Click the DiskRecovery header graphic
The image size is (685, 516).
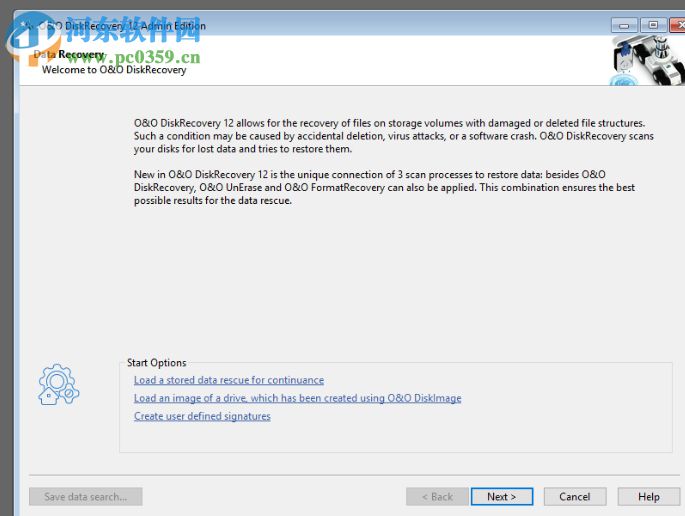[x=647, y=60]
